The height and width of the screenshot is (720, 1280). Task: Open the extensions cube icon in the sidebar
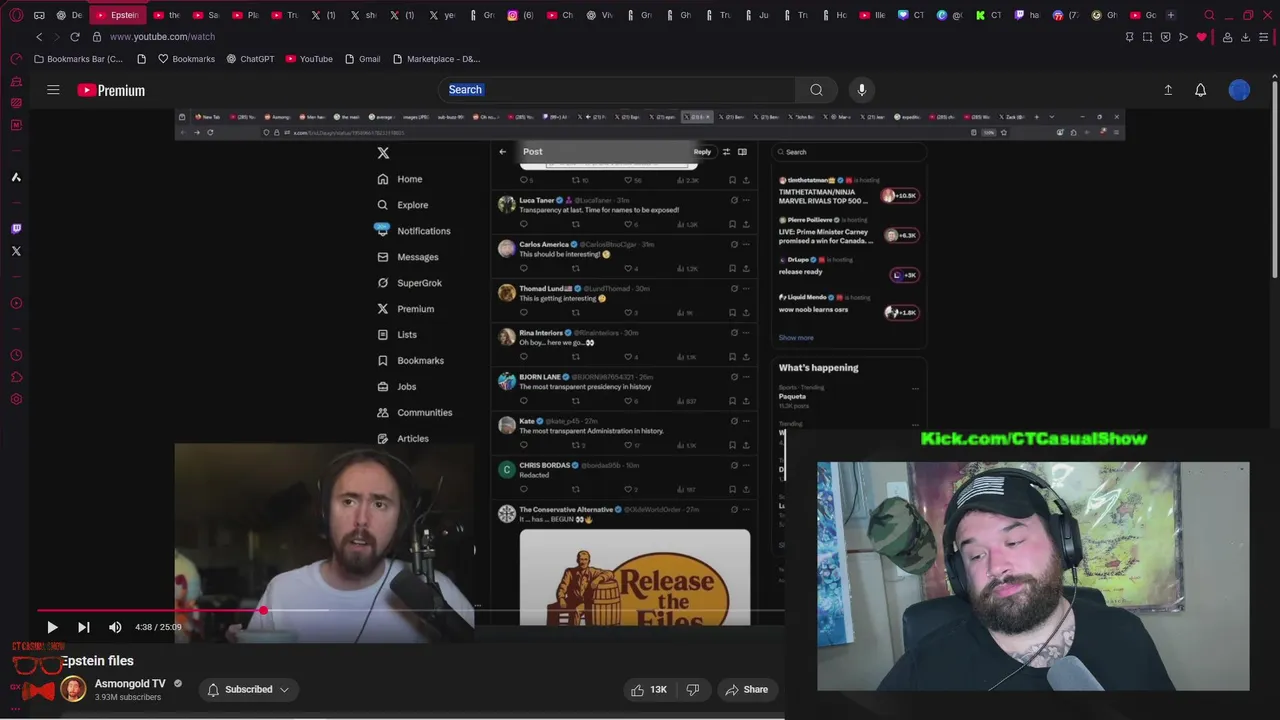point(16,377)
